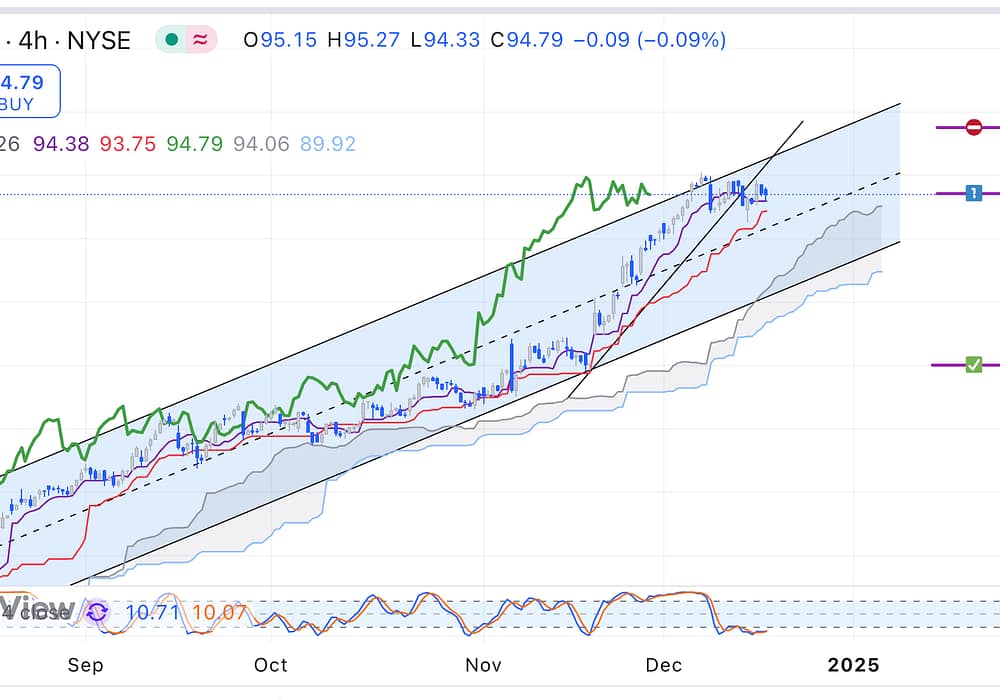Image resolution: width=1000 pixels, height=700 pixels.
Task: Click the green 94.79 indicator value
Action: (x=194, y=144)
